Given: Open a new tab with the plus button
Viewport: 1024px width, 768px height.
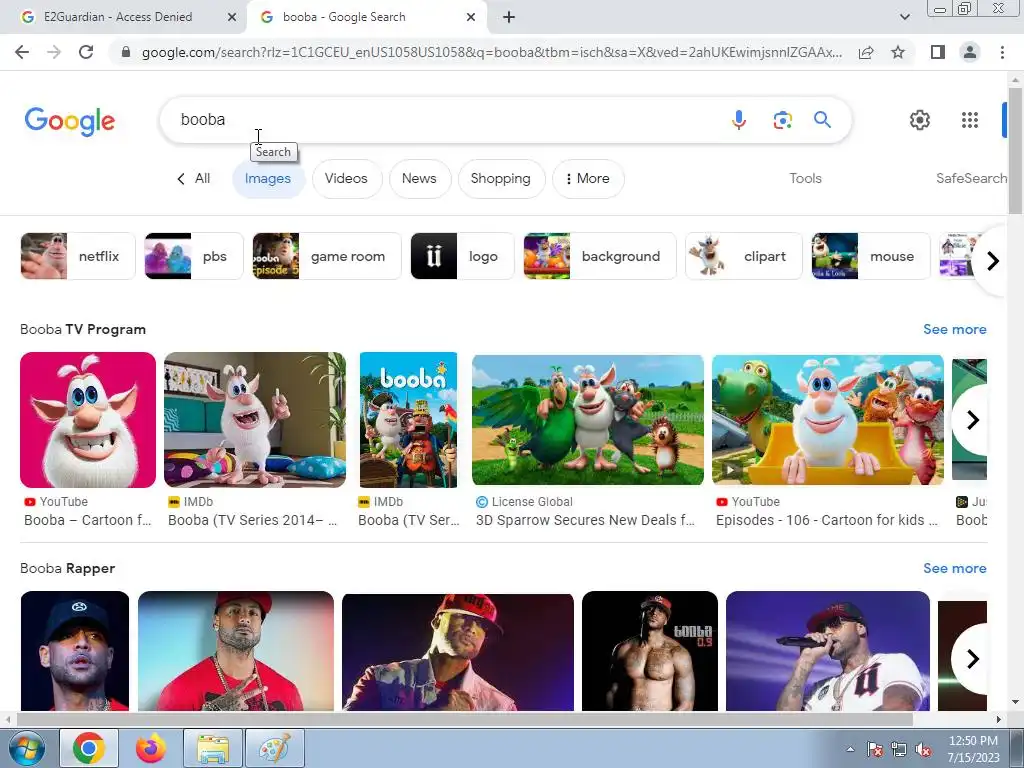Looking at the screenshot, I should pos(509,17).
